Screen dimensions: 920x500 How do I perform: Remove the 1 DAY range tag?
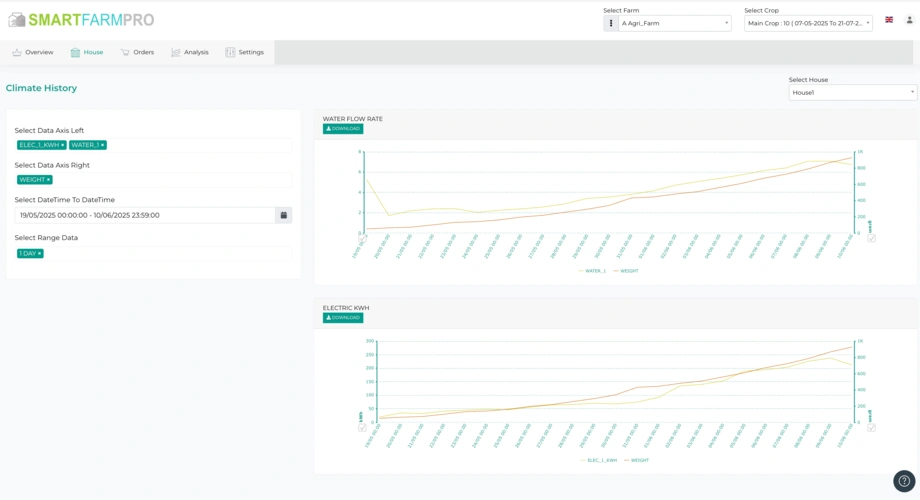click(x=39, y=254)
